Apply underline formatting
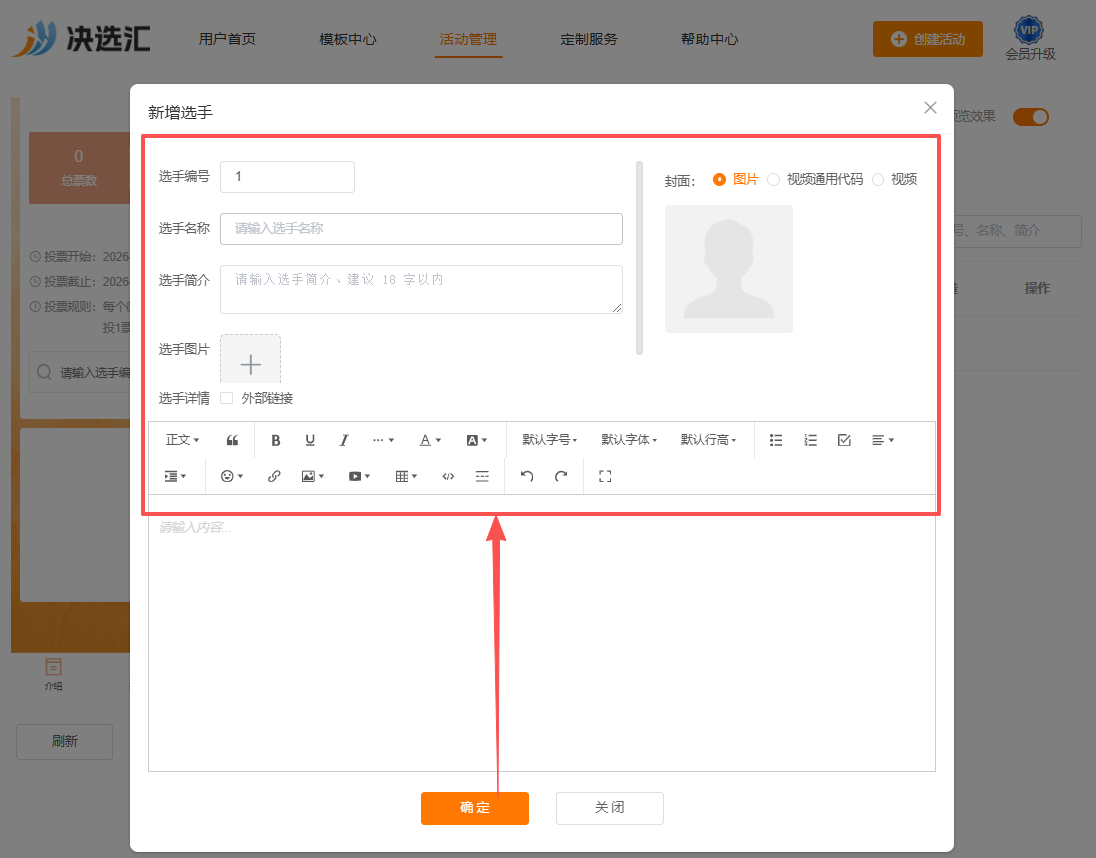The height and width of the screenshot is (858, 1096). pos(310,440)
